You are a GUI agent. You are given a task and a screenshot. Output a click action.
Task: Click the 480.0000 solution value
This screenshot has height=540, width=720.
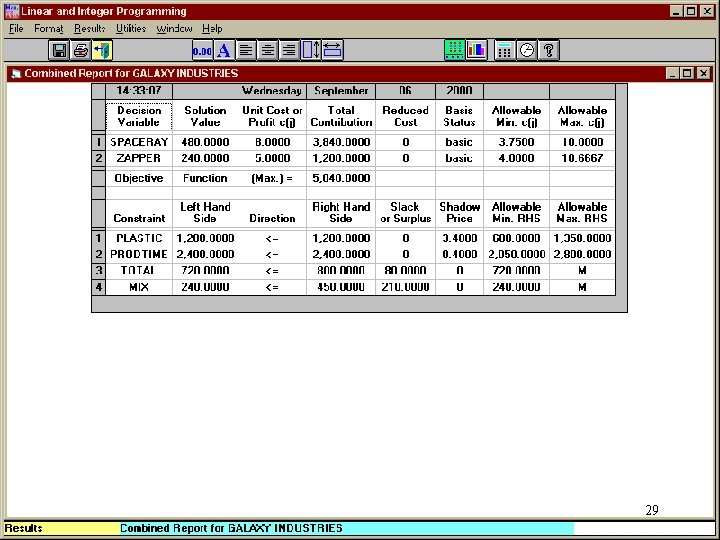[x=205, y=142]
